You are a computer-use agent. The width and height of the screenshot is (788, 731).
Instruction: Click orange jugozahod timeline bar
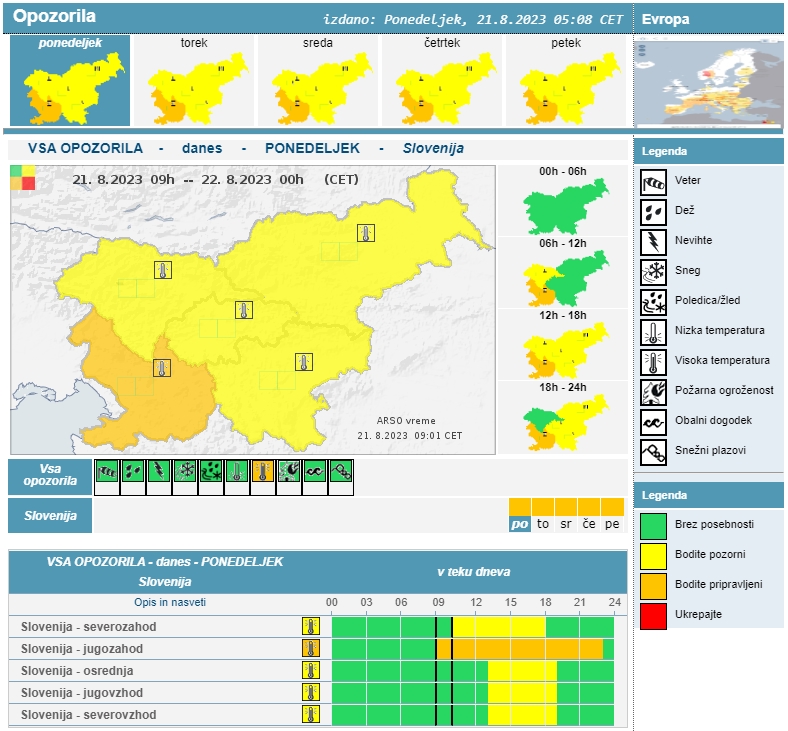[520, 649]
